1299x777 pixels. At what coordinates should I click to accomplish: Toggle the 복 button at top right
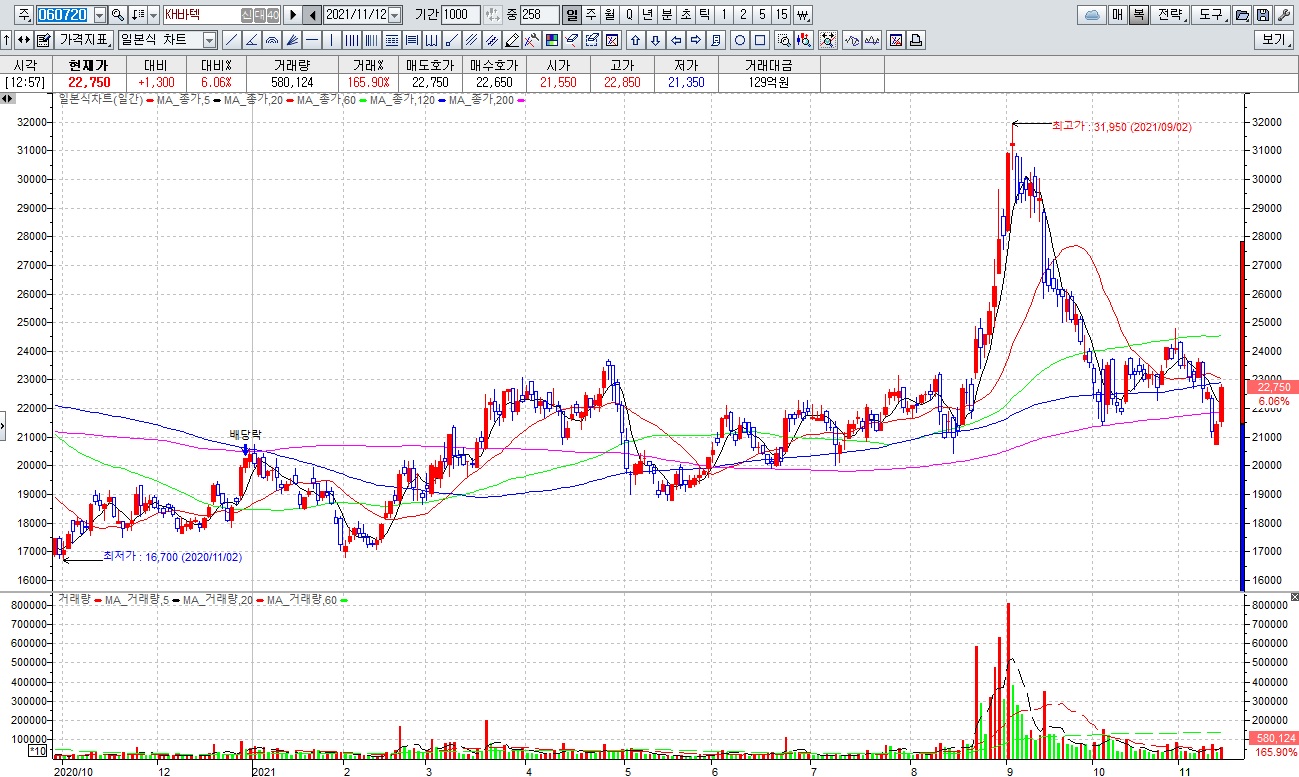pyautogui.click(x=1139, y=15)
